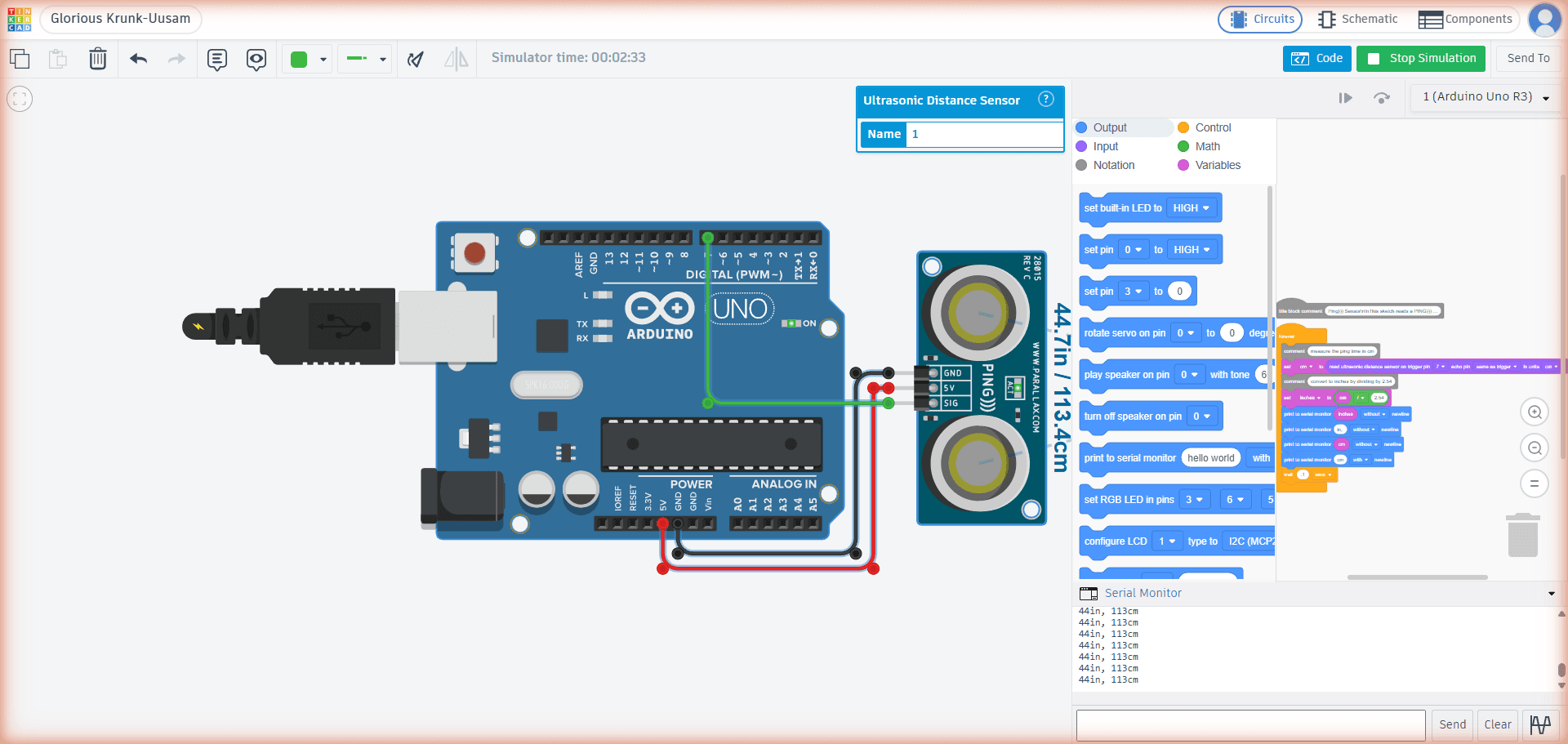Undo last action with back arrow

139,59
